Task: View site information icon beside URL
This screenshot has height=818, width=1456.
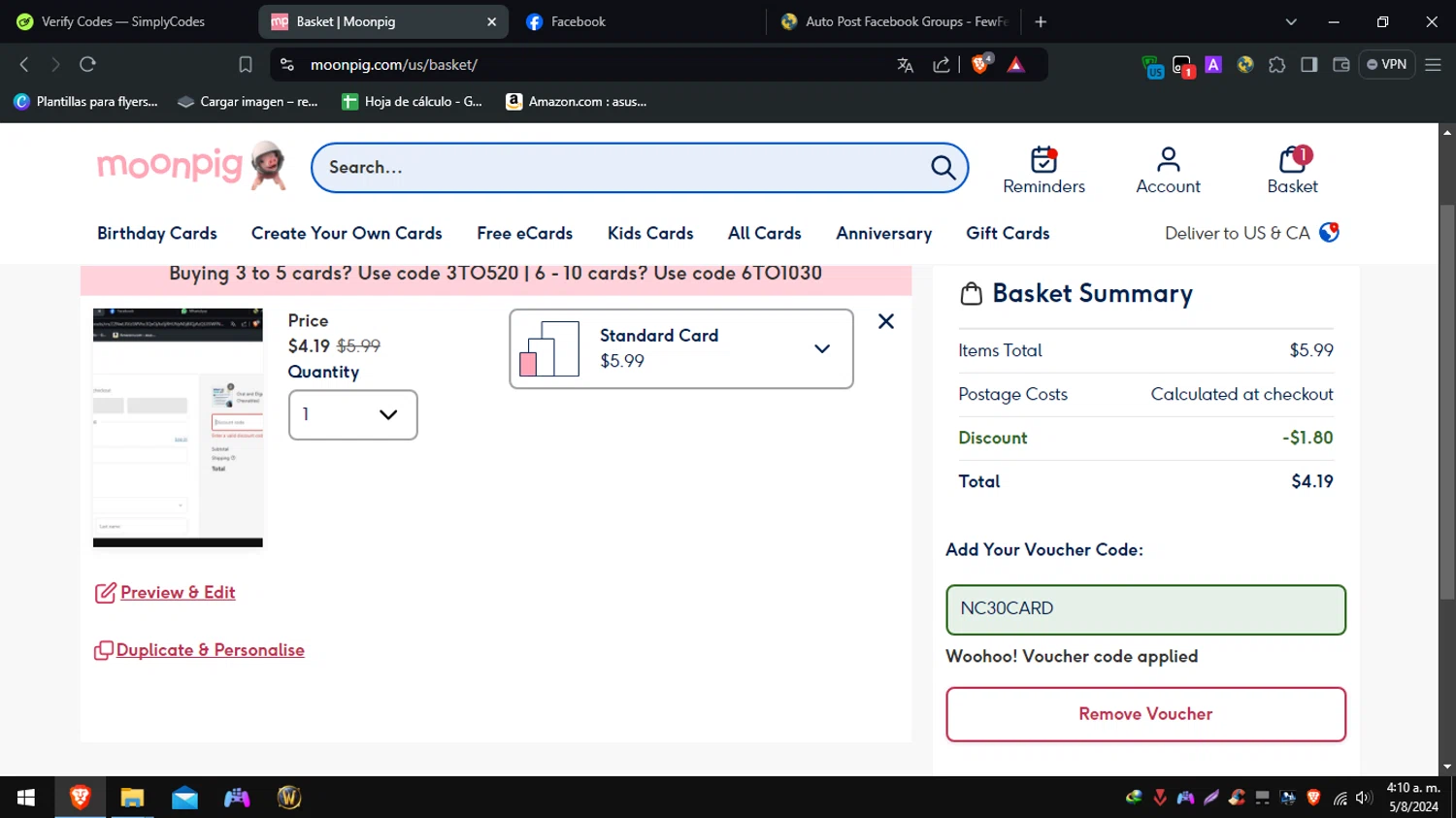Action: click(286, 65)
